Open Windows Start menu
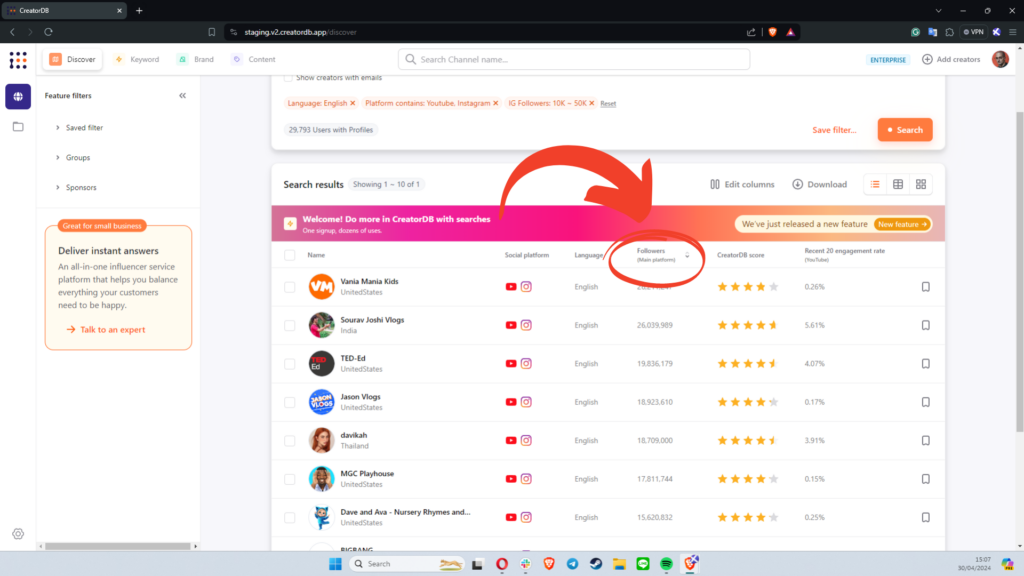1024x576 pixels. 335,564
